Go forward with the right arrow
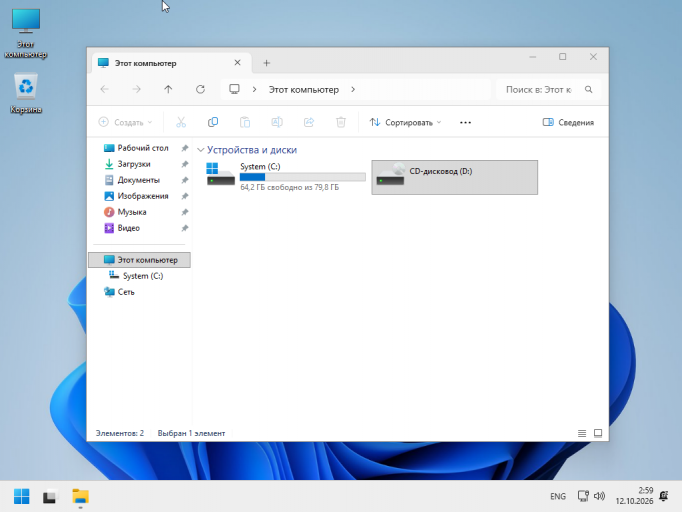The image size is (682, 512). pyautogui.click(x=137, y=89)
